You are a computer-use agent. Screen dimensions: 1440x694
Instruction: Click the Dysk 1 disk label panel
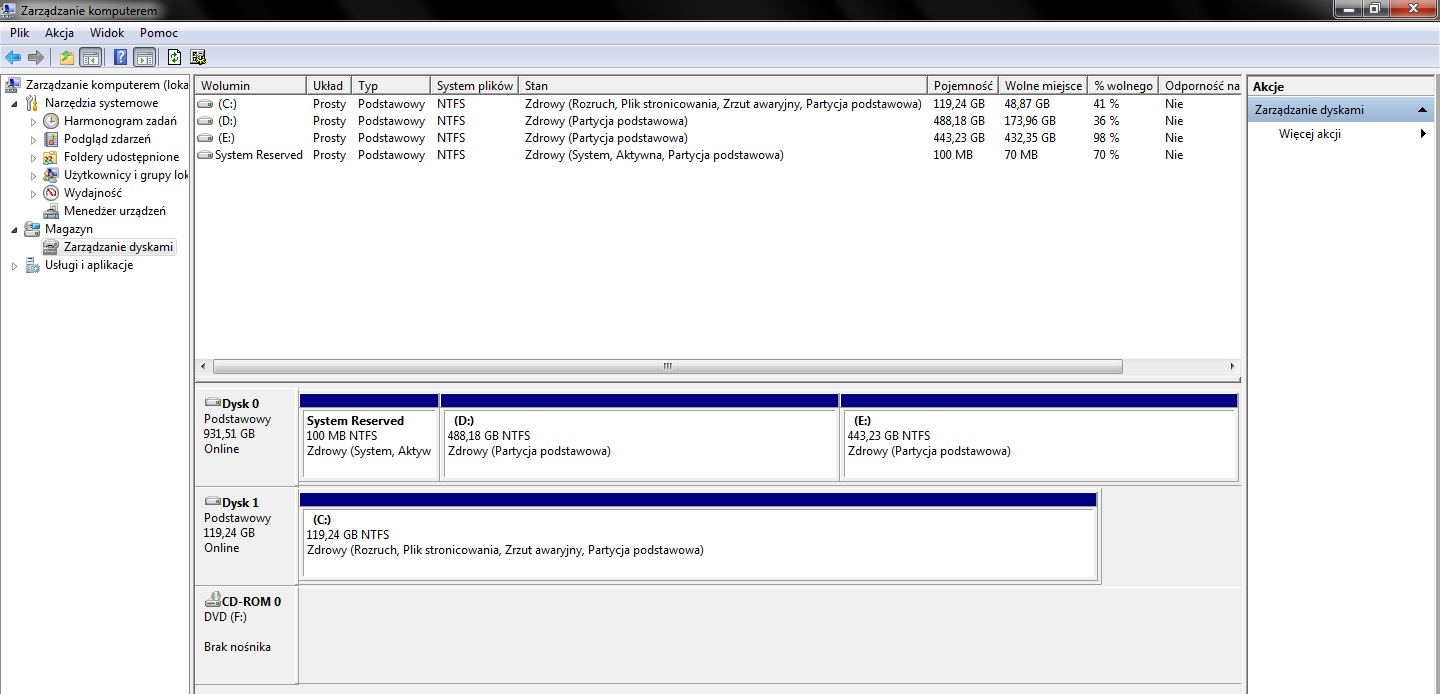(x=246, y=535)
